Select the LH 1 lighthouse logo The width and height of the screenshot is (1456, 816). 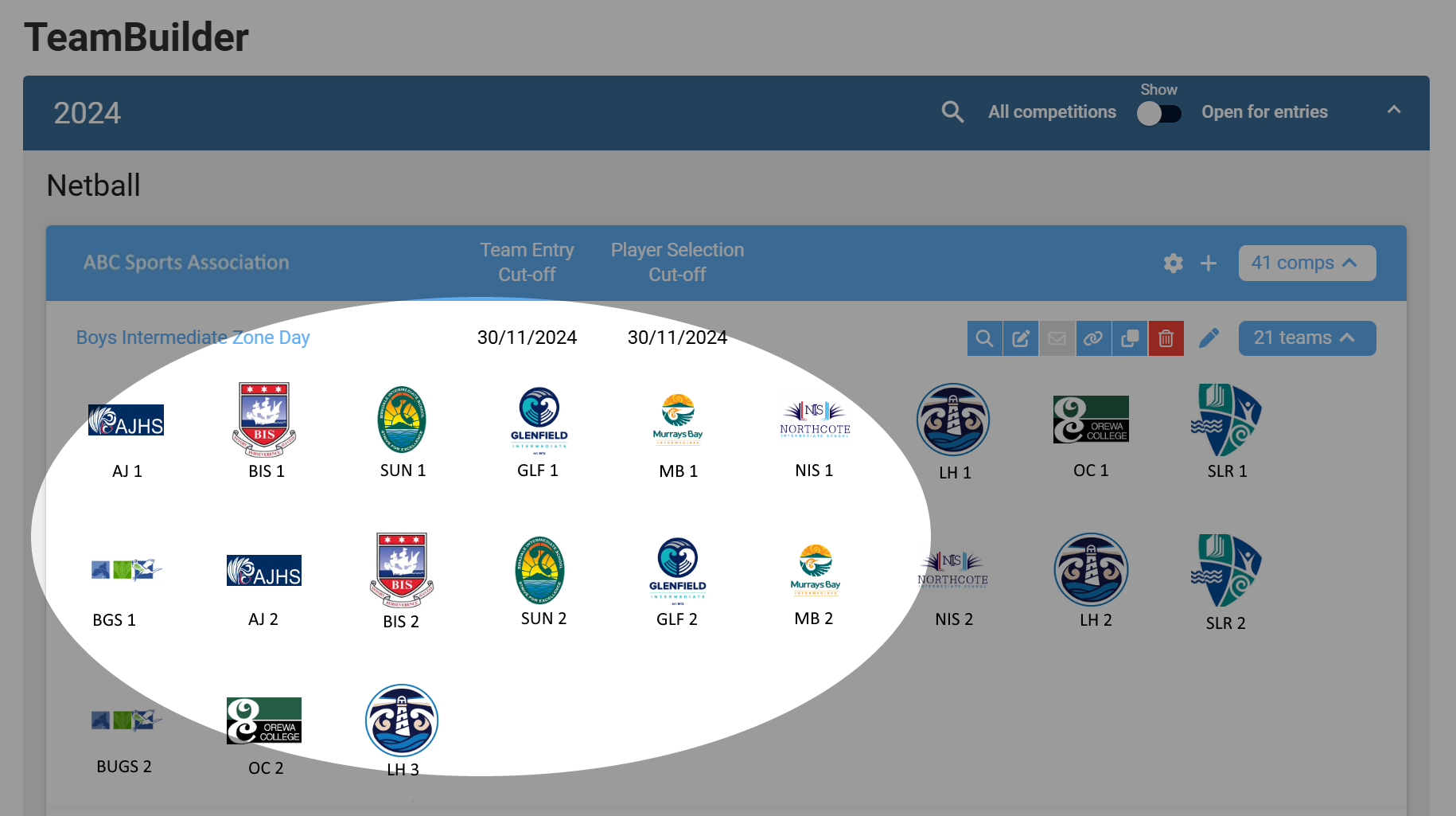(x=953, y=420)
